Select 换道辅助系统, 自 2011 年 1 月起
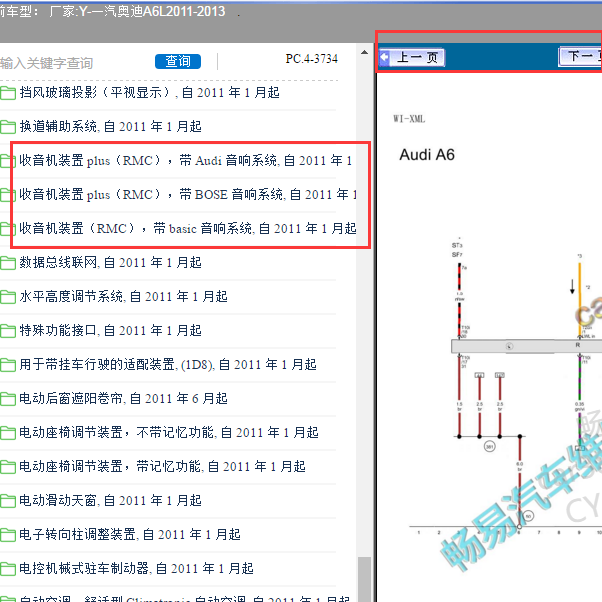Screen dimensions: 602x602 pos(111,126)
